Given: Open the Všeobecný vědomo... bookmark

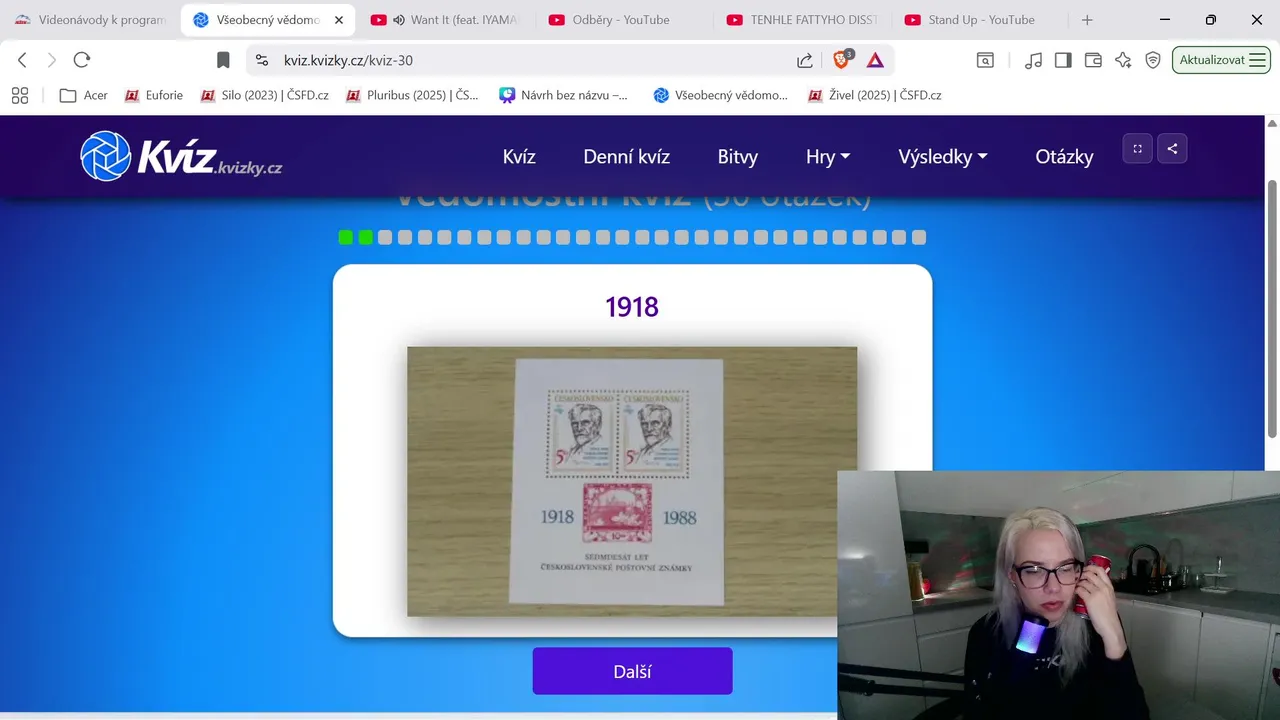Looking at the screenshot, I should click(721, 95).
